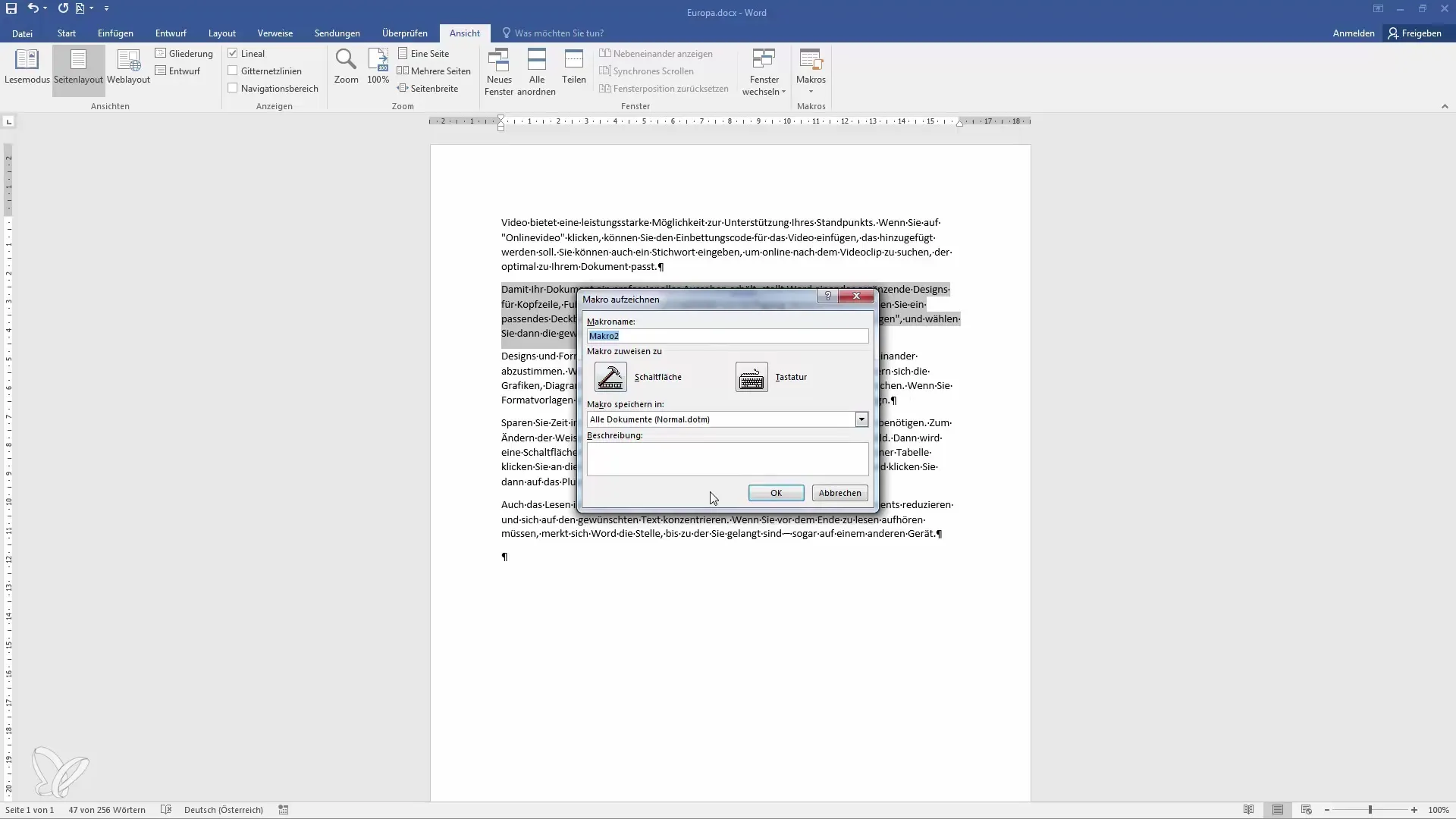
Task: Switch to web layout in status bar
Action: pyautogui.click(x=1306, y=810)
